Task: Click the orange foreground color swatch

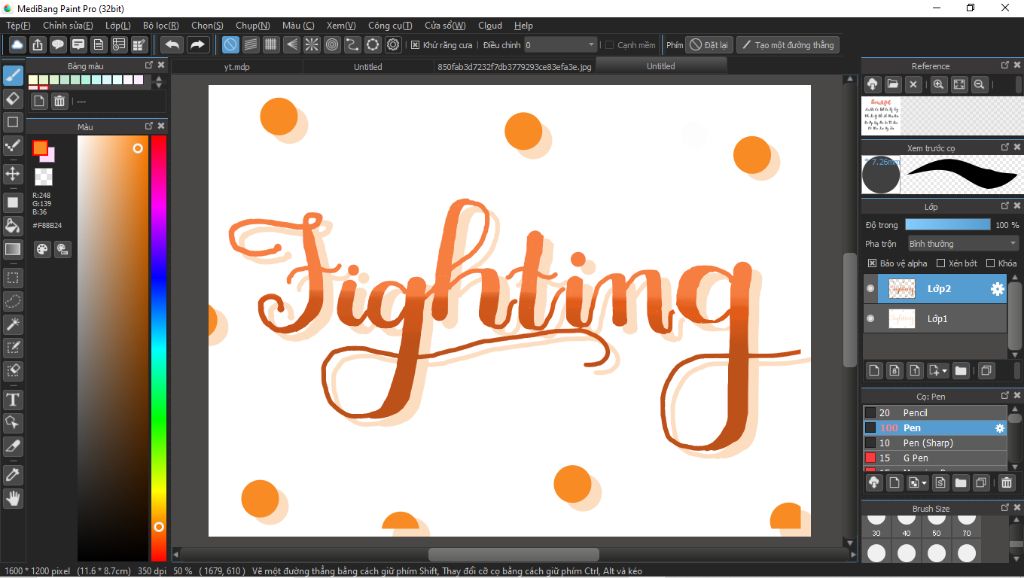Action: (40, 148)
